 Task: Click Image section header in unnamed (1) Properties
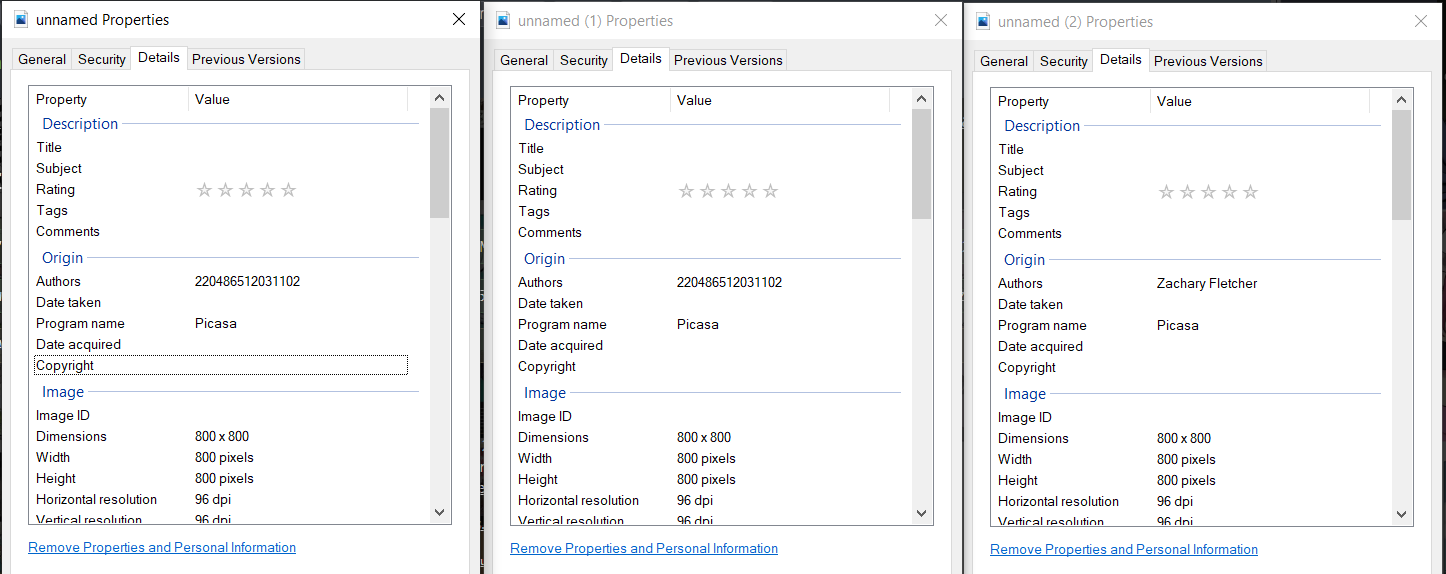[x=545, y=393]
